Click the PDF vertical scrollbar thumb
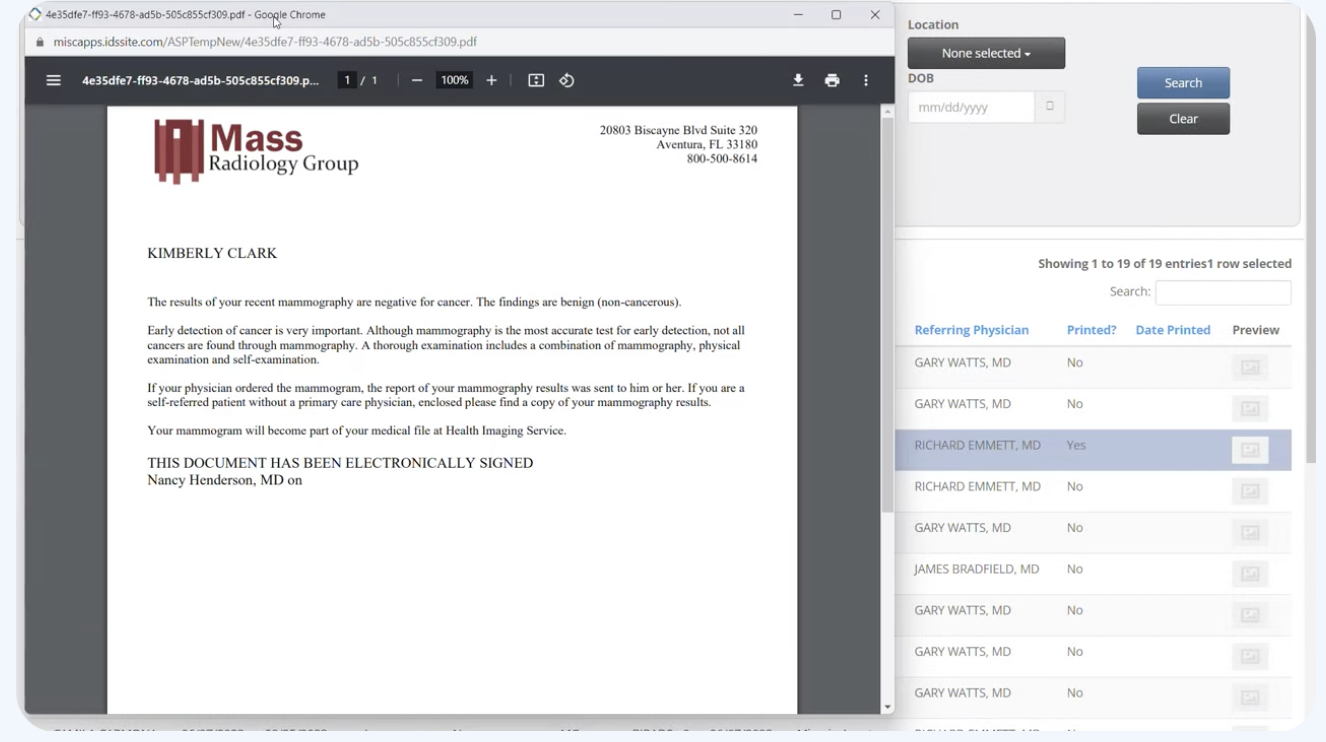Viewport: 1326px width, 742px height. coord(887,314)
